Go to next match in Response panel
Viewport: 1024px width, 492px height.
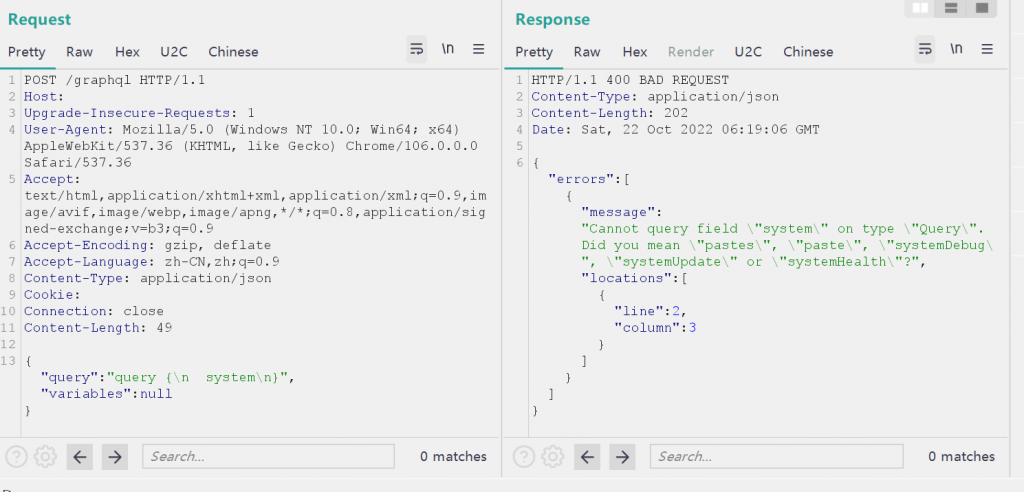tap(623, 457)
